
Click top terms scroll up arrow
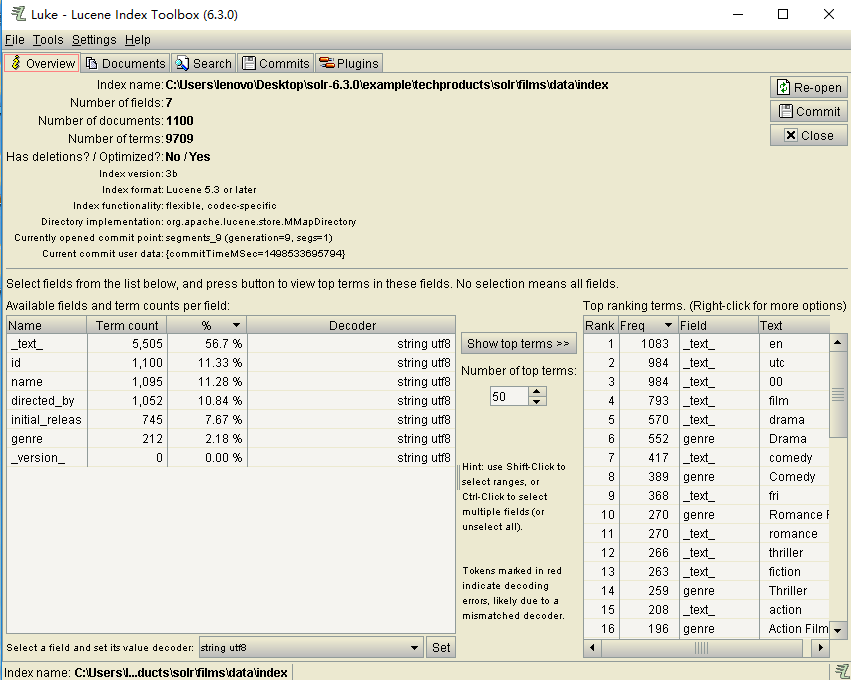837,342
